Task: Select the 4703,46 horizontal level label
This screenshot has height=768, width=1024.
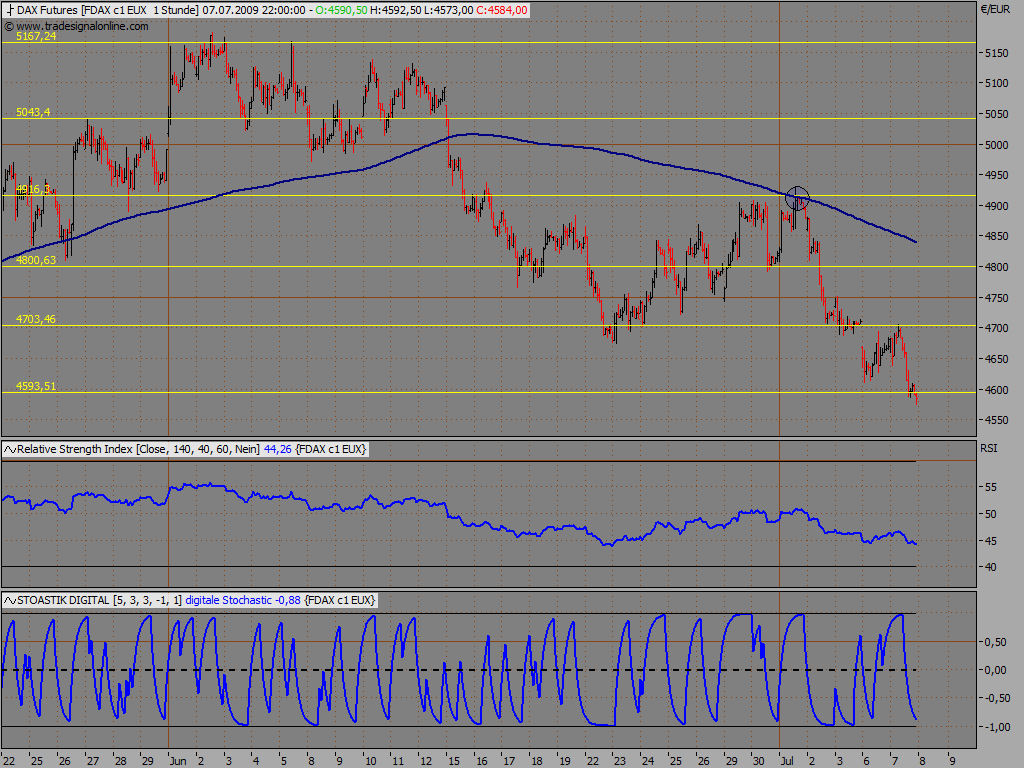Action: click(x=36, y=319)
